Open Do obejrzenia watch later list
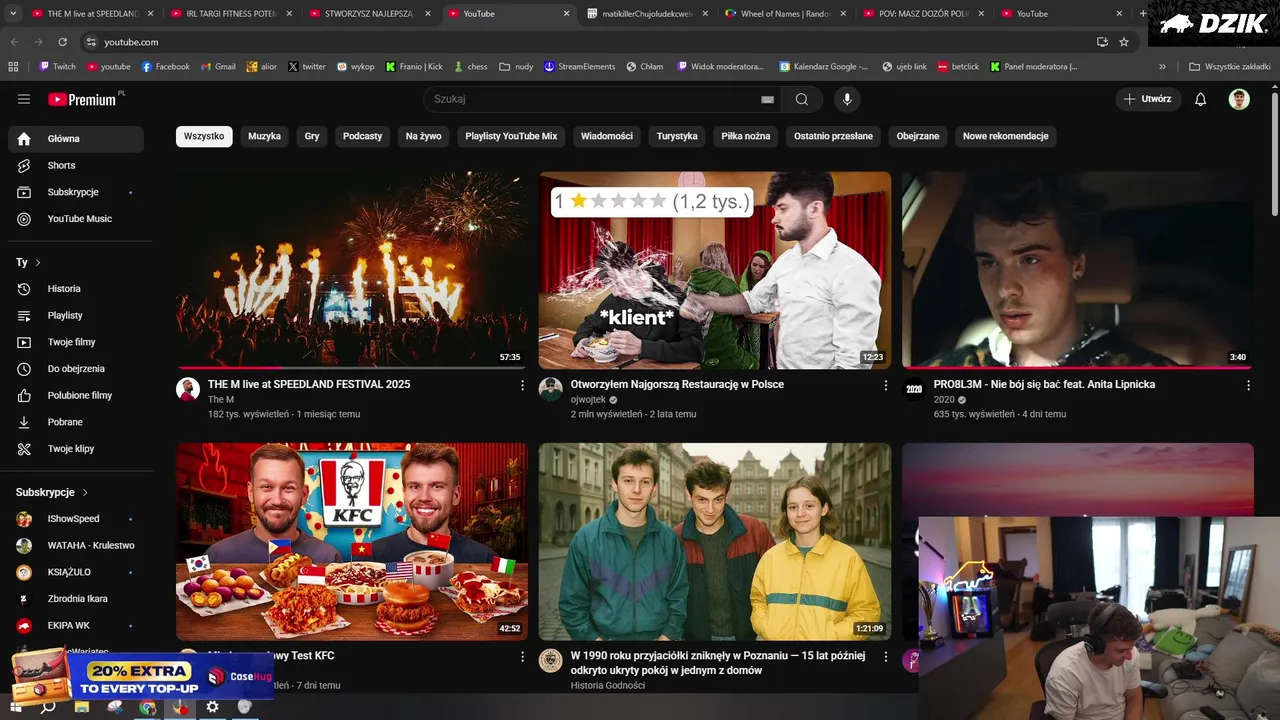 point(76,369)
